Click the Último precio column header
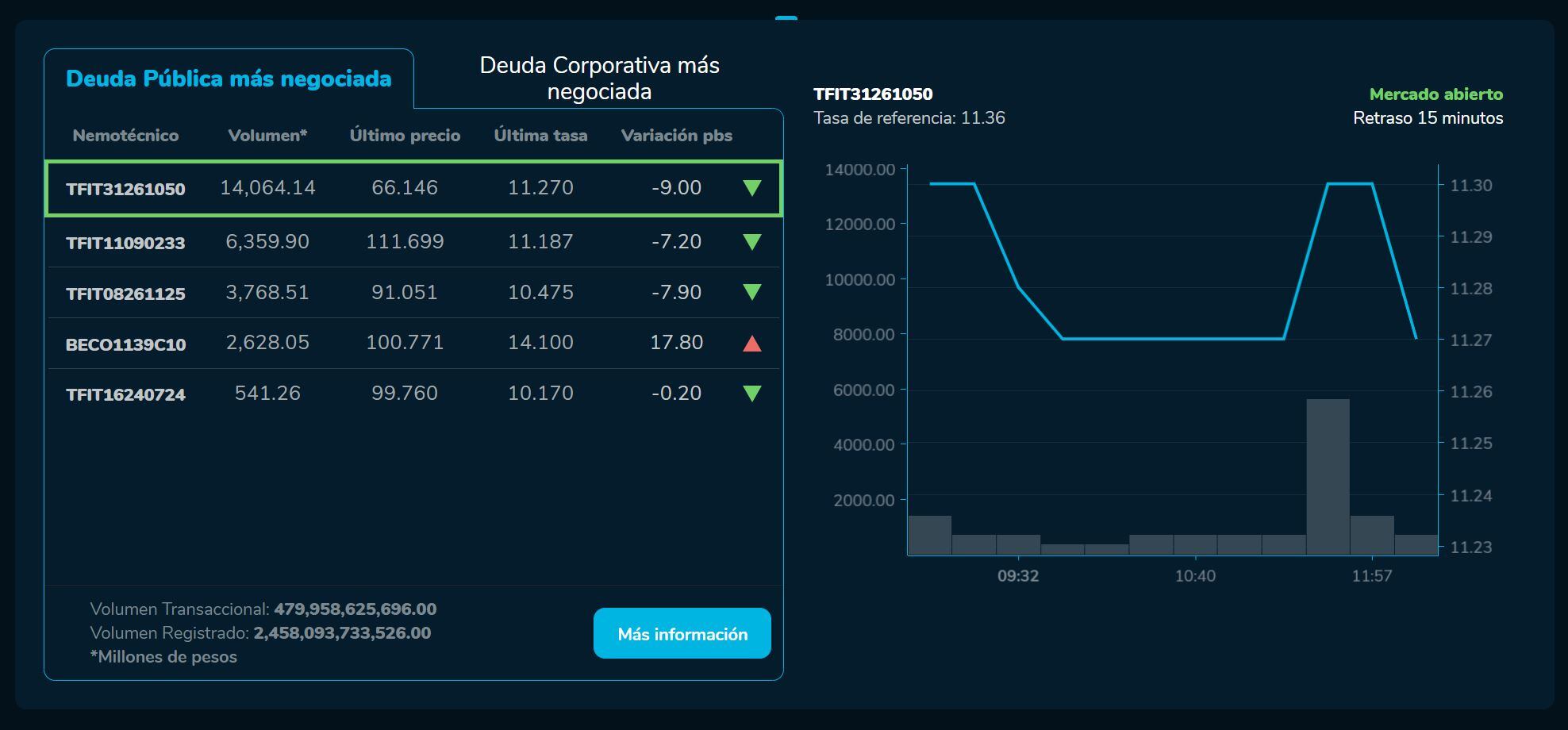1568x730 pixels. pyautogui.click(x=405, y=136)
